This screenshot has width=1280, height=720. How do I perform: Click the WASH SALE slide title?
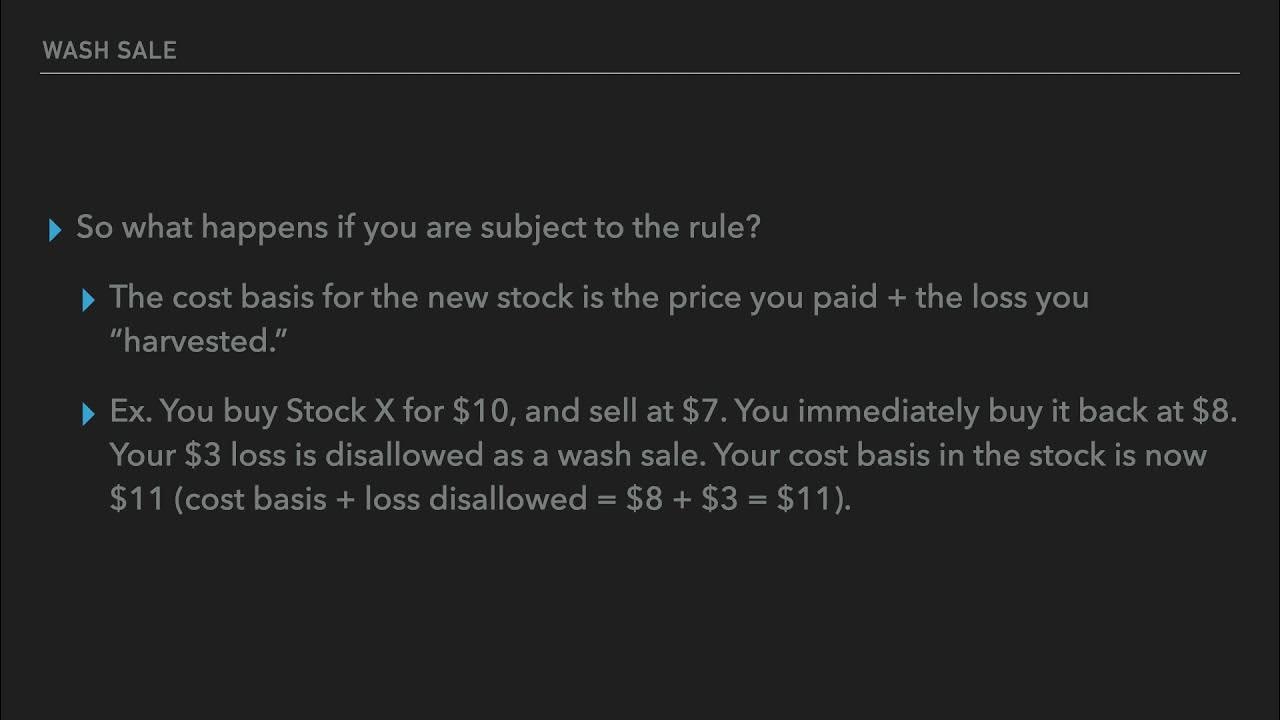pos(109,51)
